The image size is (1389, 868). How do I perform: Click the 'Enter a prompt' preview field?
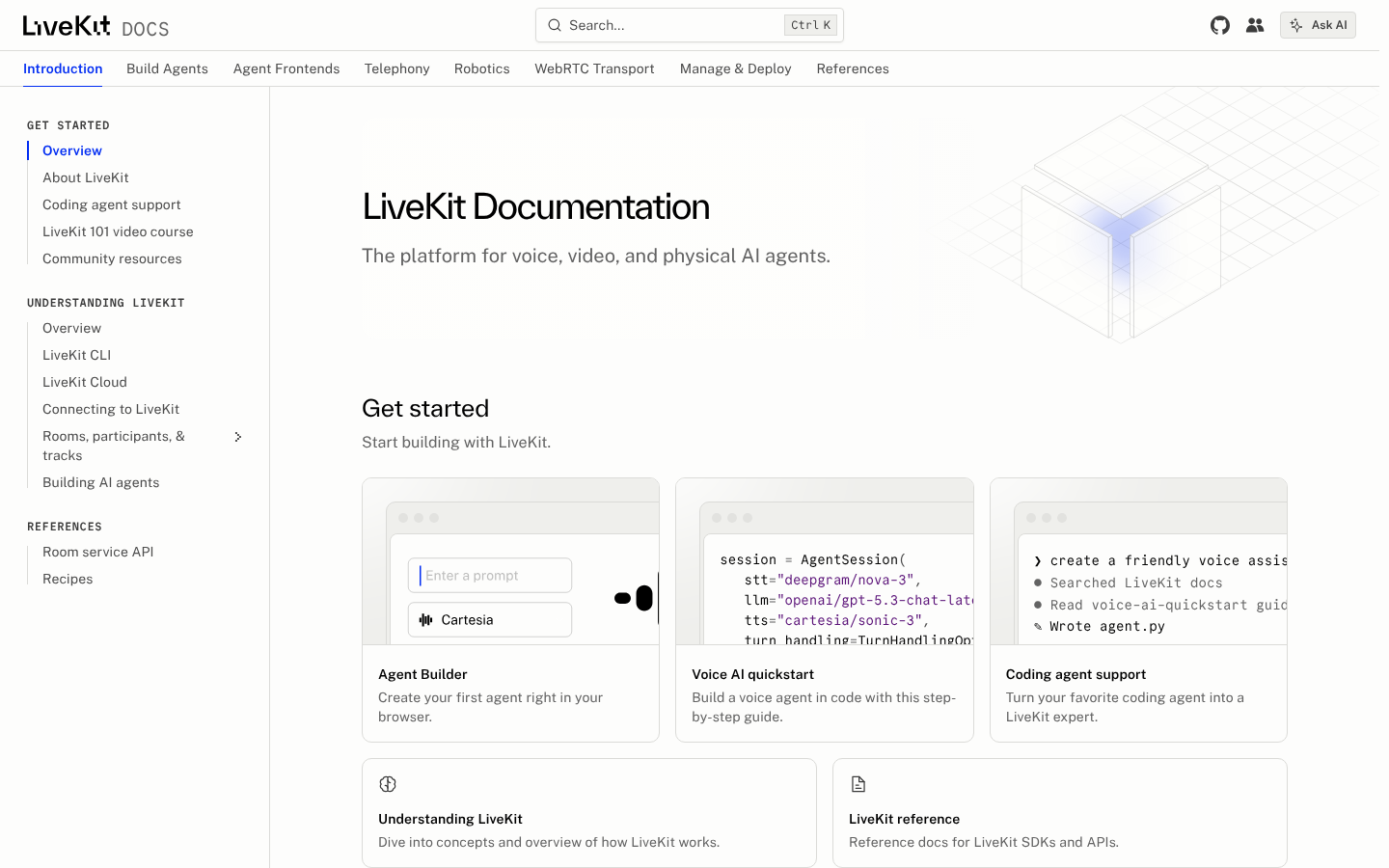coord(490,576)
